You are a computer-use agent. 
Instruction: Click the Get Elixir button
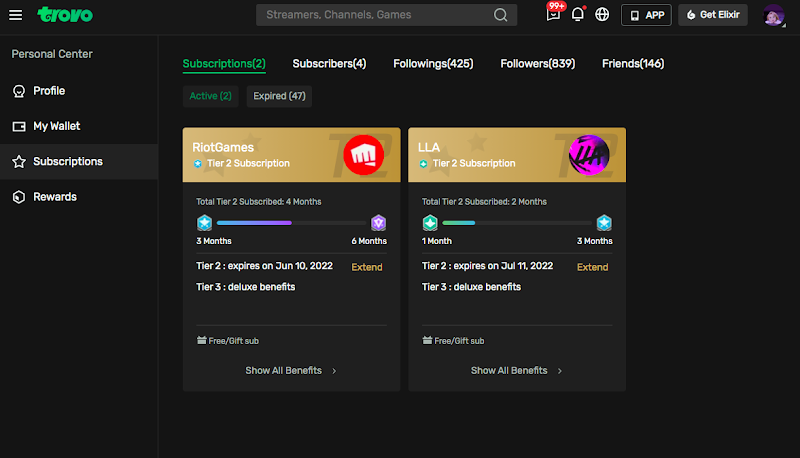[712, 15]
